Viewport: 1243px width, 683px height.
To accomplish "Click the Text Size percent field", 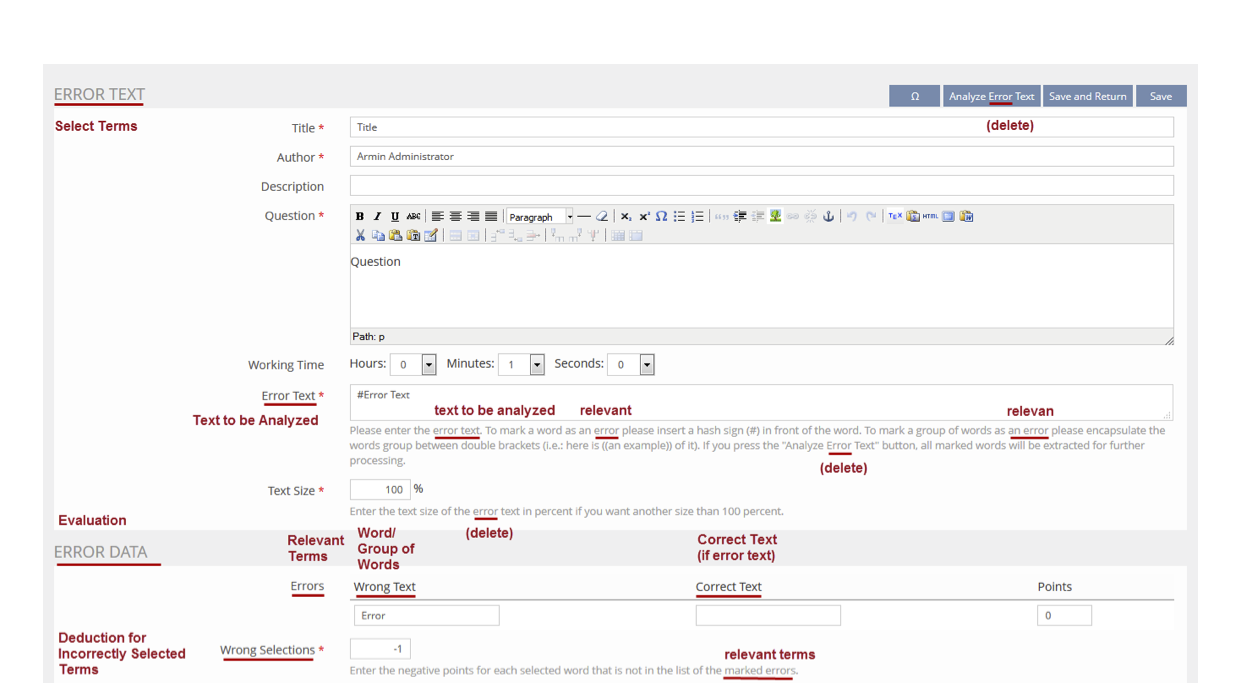I will [x=380, y=489].
